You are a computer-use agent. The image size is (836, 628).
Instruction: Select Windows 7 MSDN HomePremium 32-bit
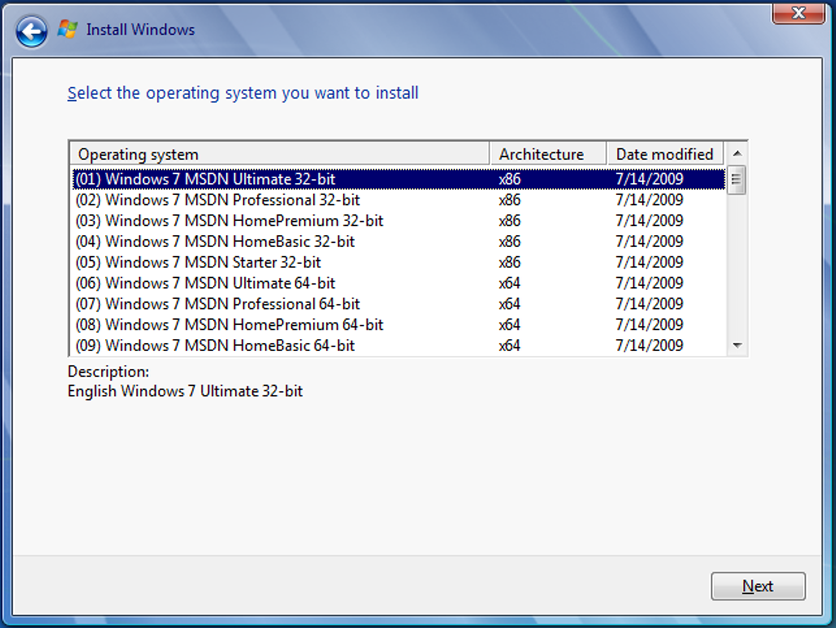point(200,220)
